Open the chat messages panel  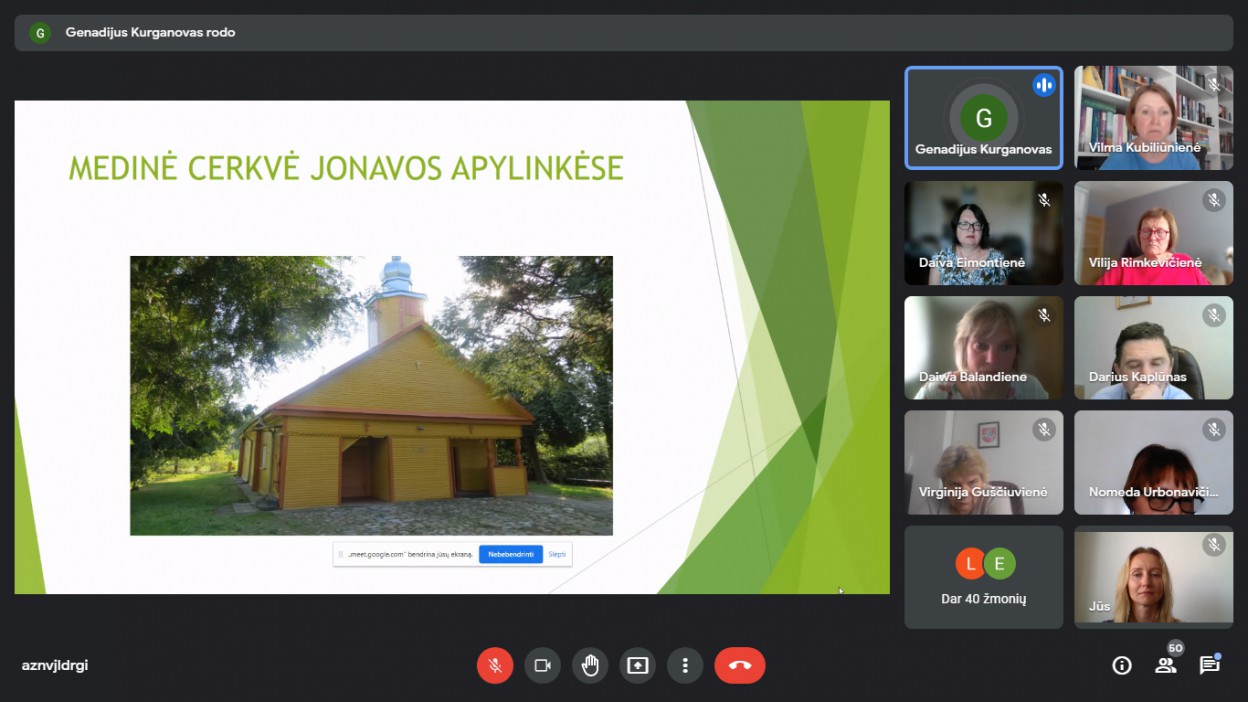[x=1210, y=665]
